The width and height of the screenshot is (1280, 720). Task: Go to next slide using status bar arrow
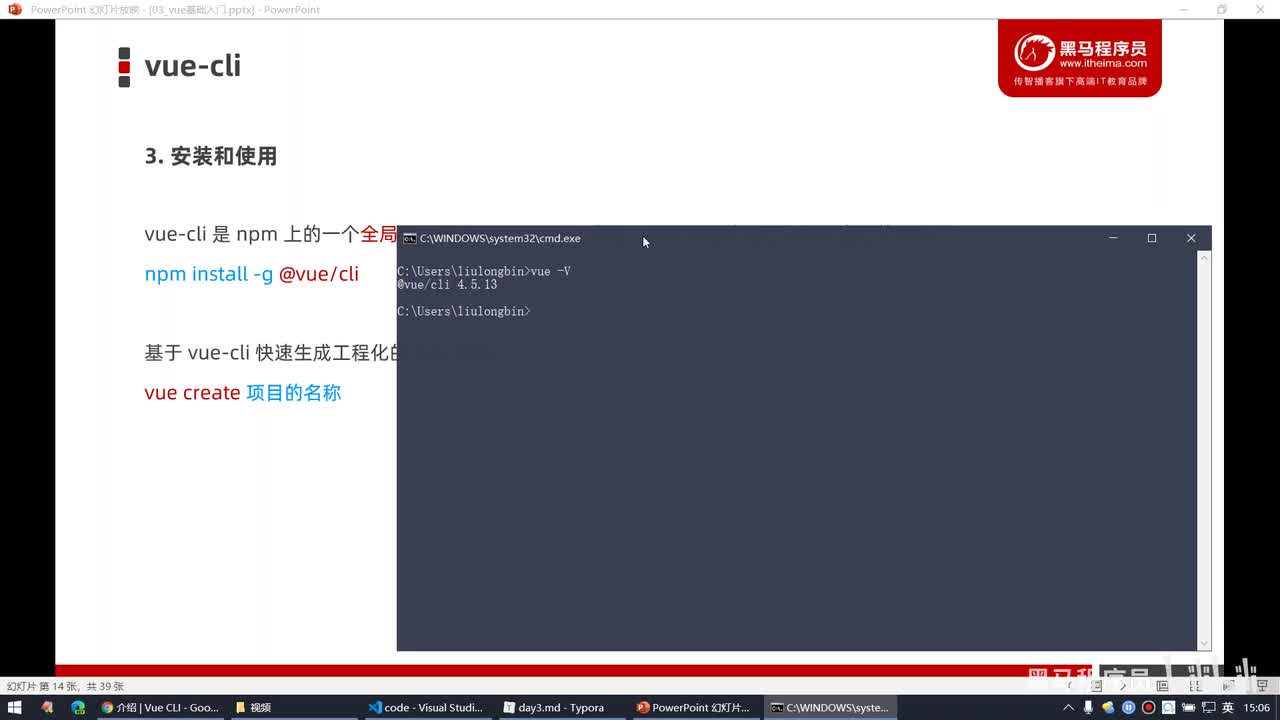click(x=1123, y=686)
